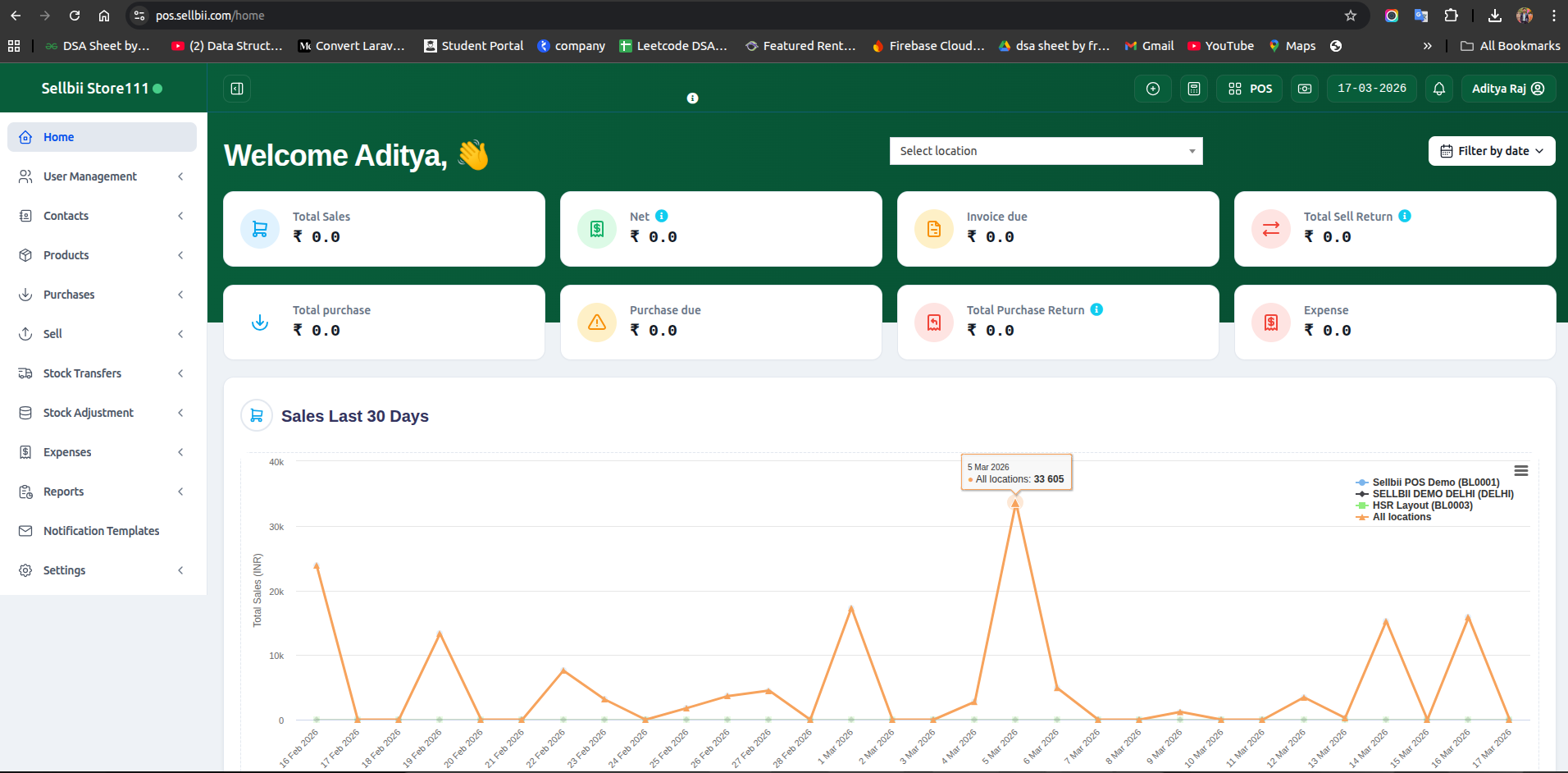Hide the All locations legend series
This screenshot has height=773, width=1568.
coord(1401,517)
